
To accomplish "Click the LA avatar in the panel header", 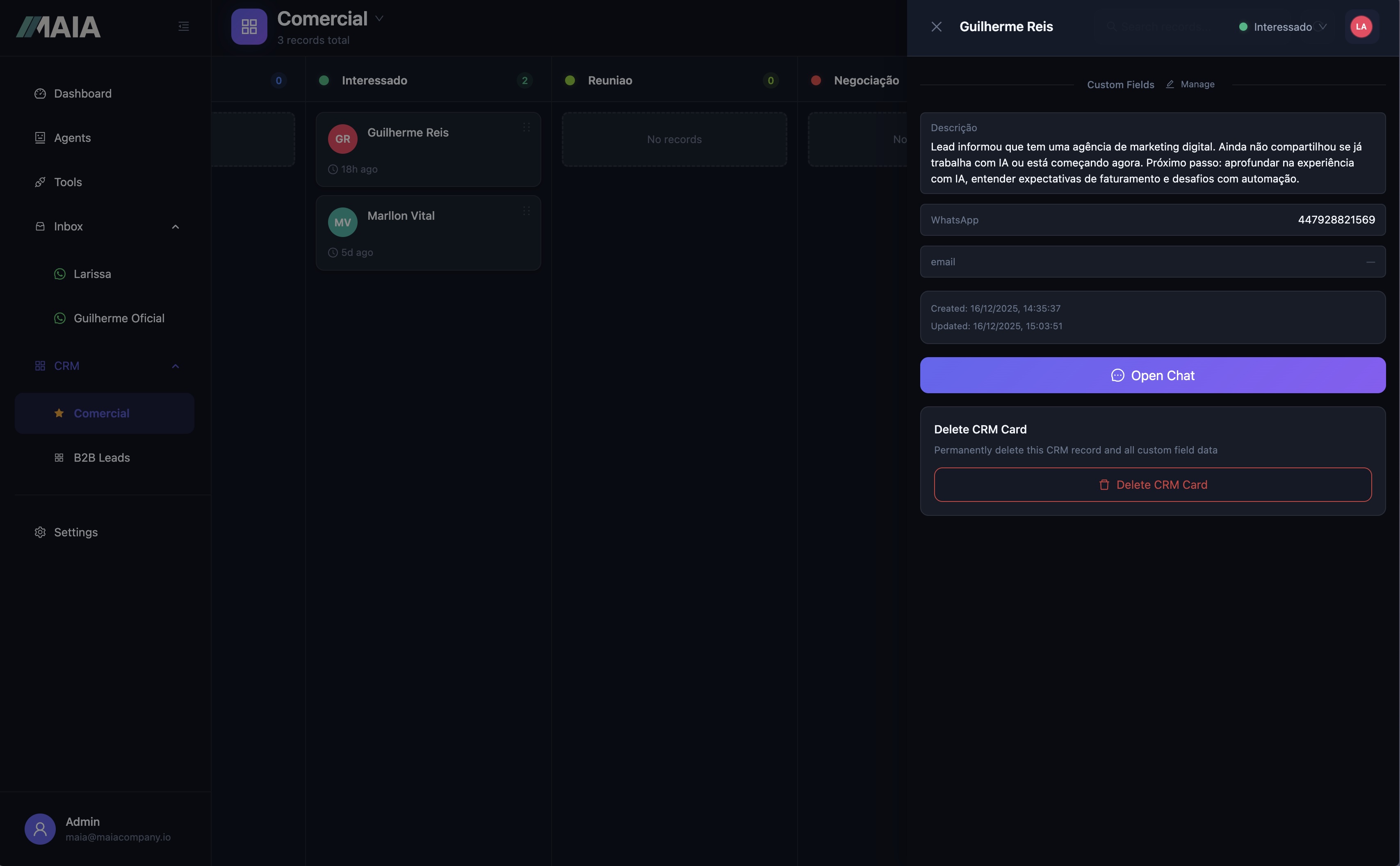I will point(1361,26).
